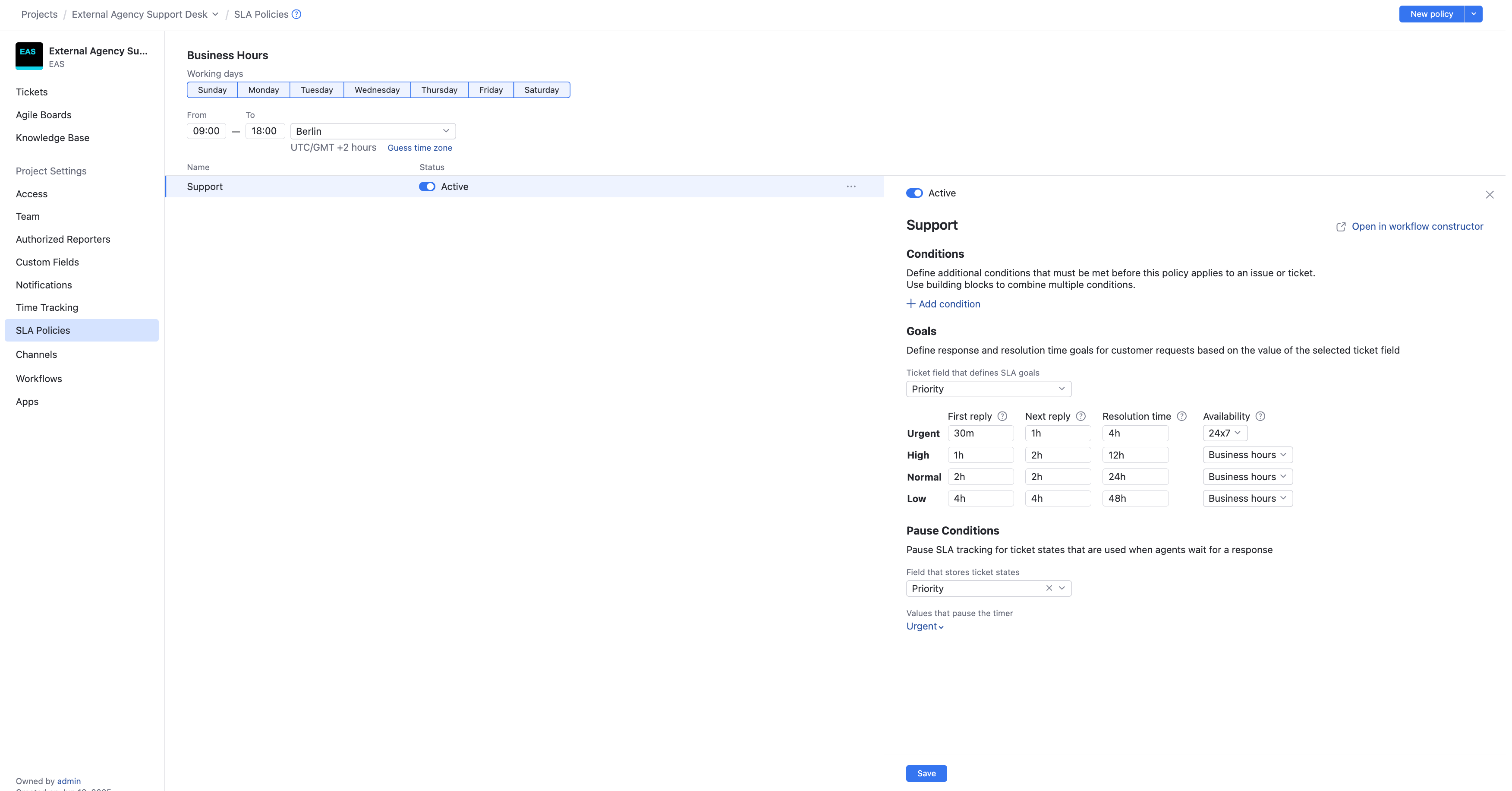Toggle Sunday working day button
Viewport: 1512px width, 791px height.
(x=212, y=90)
